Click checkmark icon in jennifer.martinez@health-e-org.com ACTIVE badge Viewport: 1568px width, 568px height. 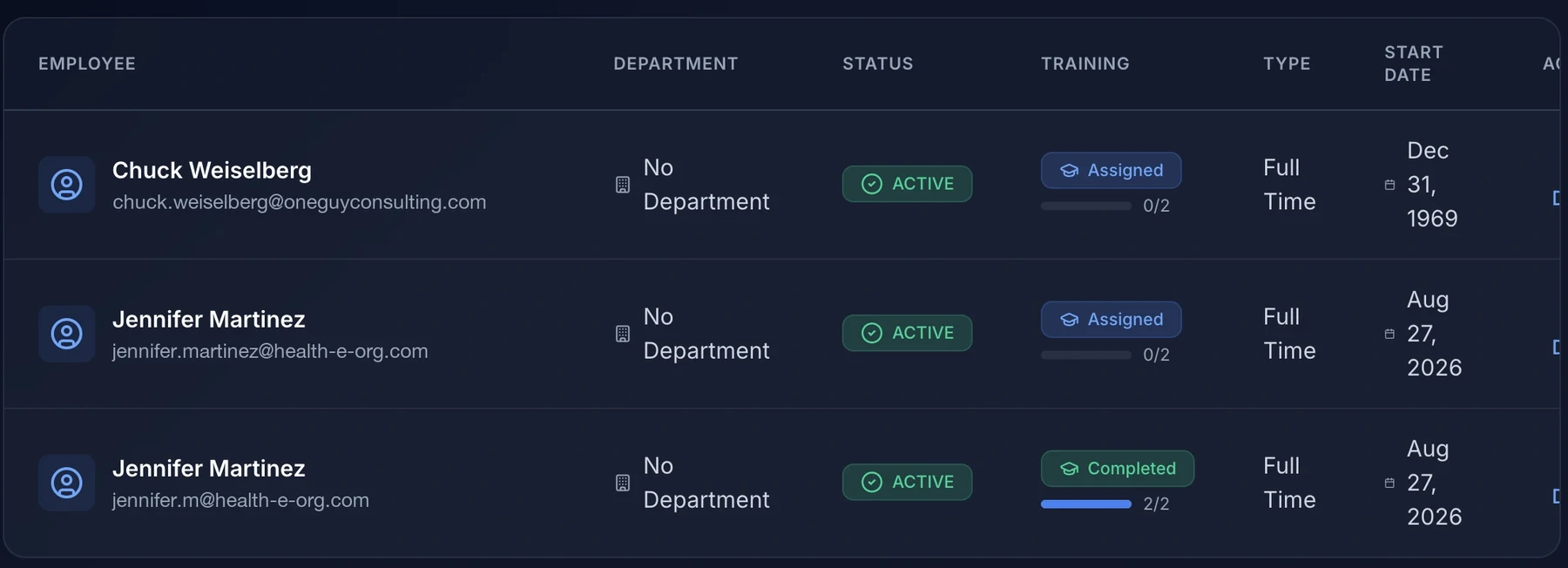[x=872, y=333]
